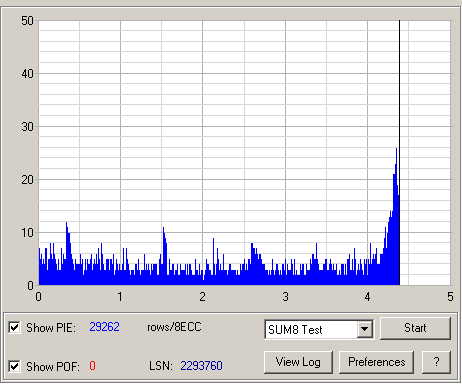Screen dimensions: 462x384
Task: Click the rows/8ECC label
Action: point(174,327)
